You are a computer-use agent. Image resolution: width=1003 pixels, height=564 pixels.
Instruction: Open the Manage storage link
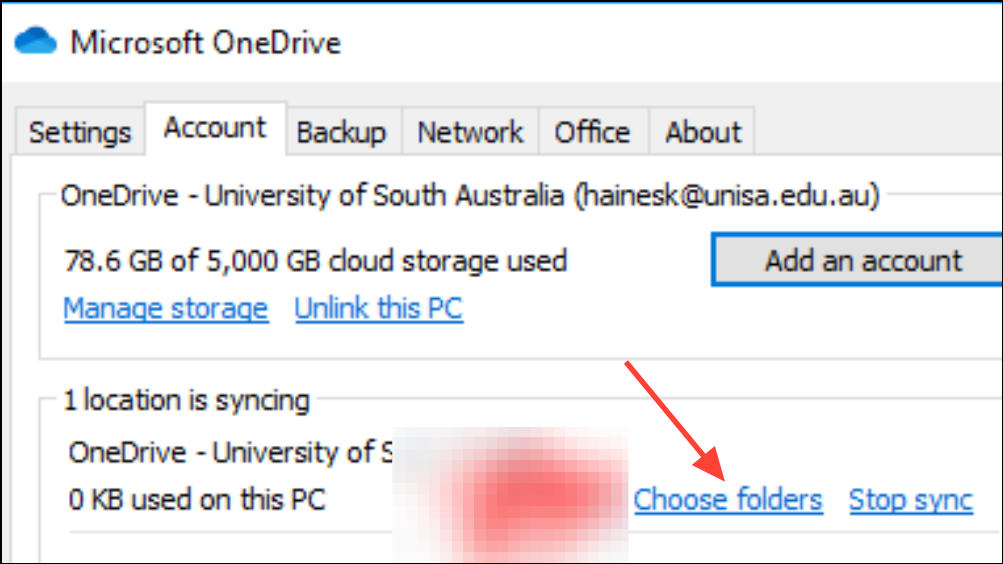[x=166, y=309]
